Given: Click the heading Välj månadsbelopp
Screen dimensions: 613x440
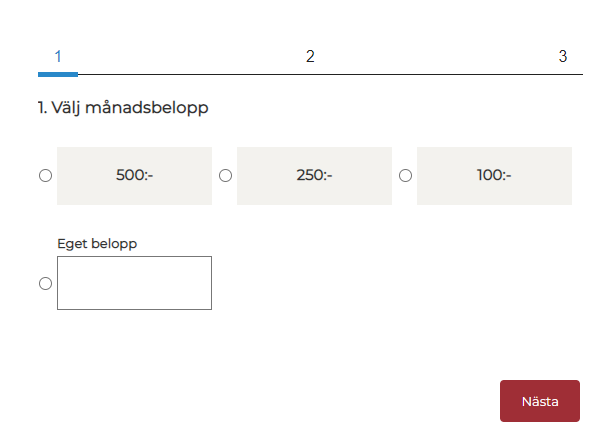Looking at the screenshot, I should pyautogui.click(x=123, y=108).
